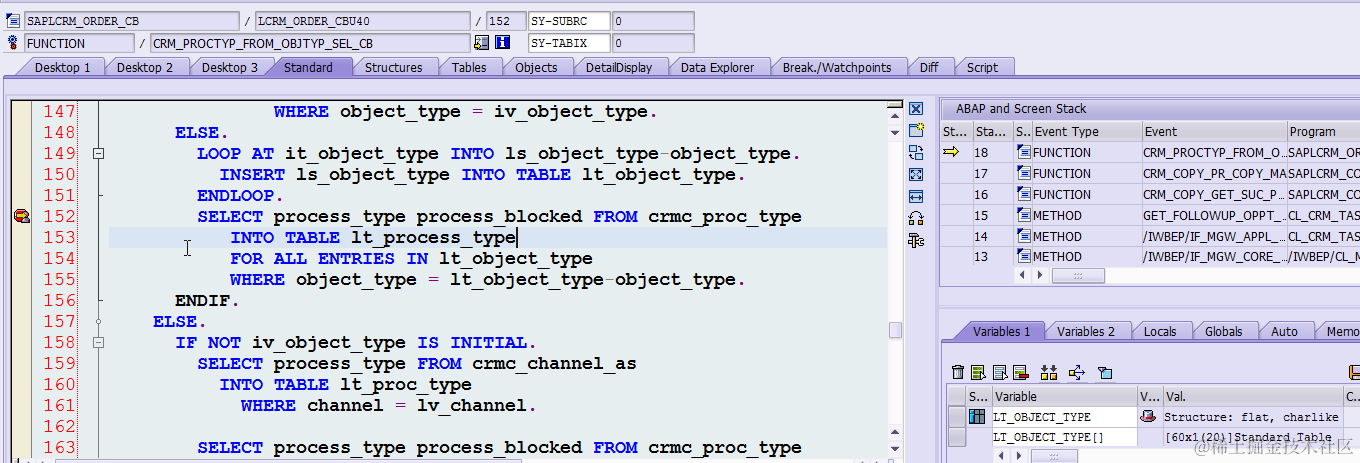This screenshot has width=1360, height=463.
Task: Click the green-rows insert icon in variables toolbar
Action: pyautogui.click(x=979, y=372)
